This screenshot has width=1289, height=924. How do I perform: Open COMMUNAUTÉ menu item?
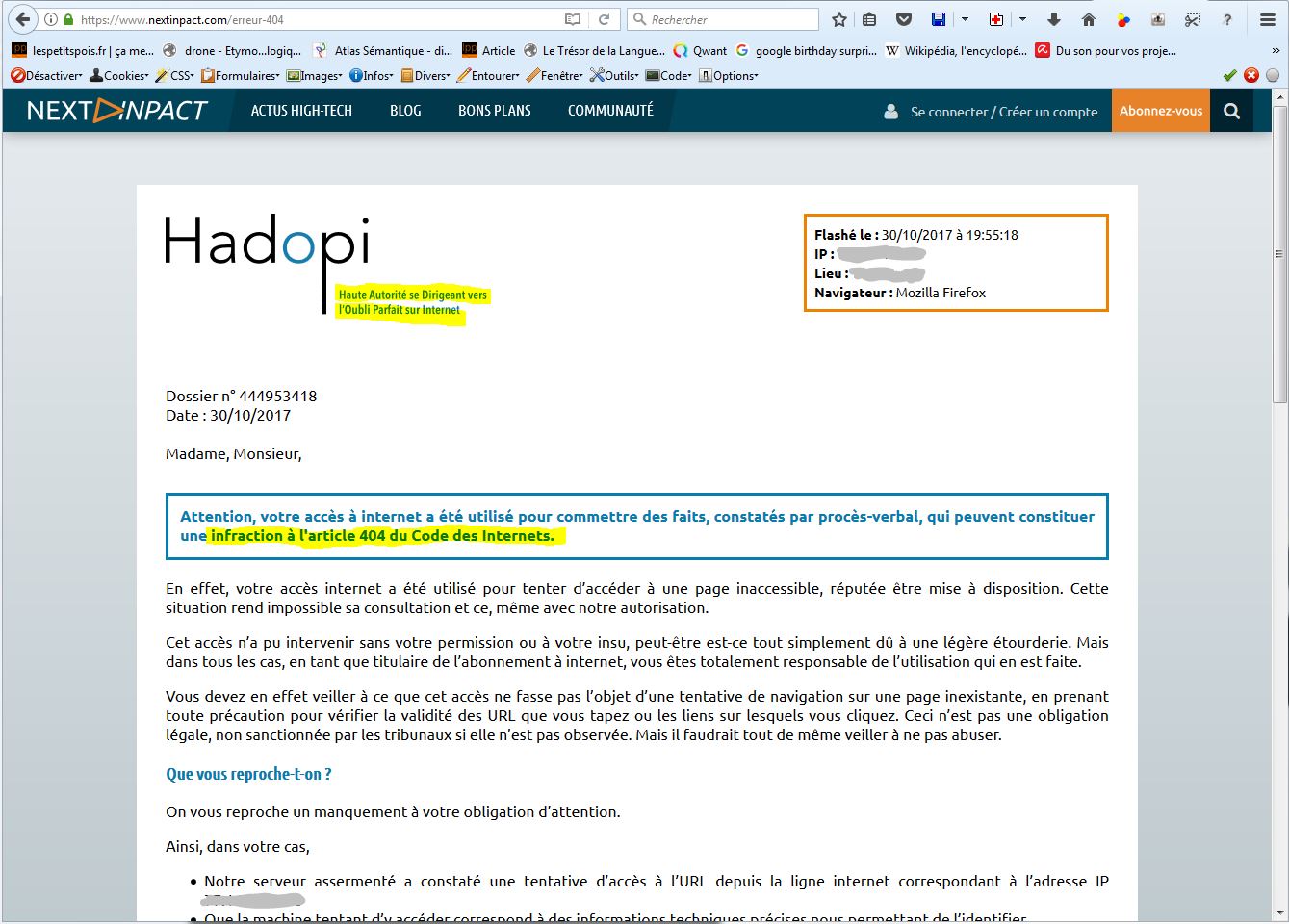pos(610,111)
